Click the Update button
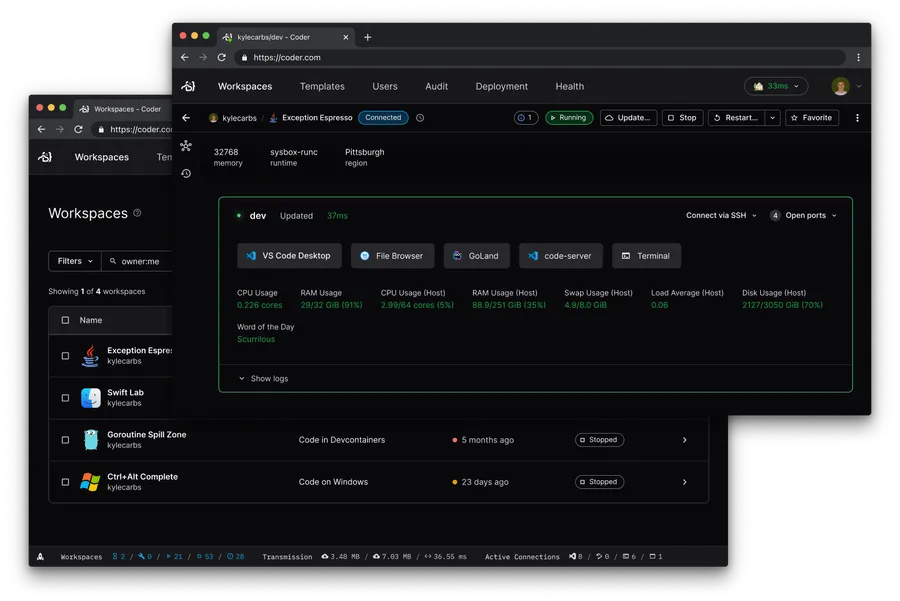Viewport: 900px width, 601px height. (629, 118)
